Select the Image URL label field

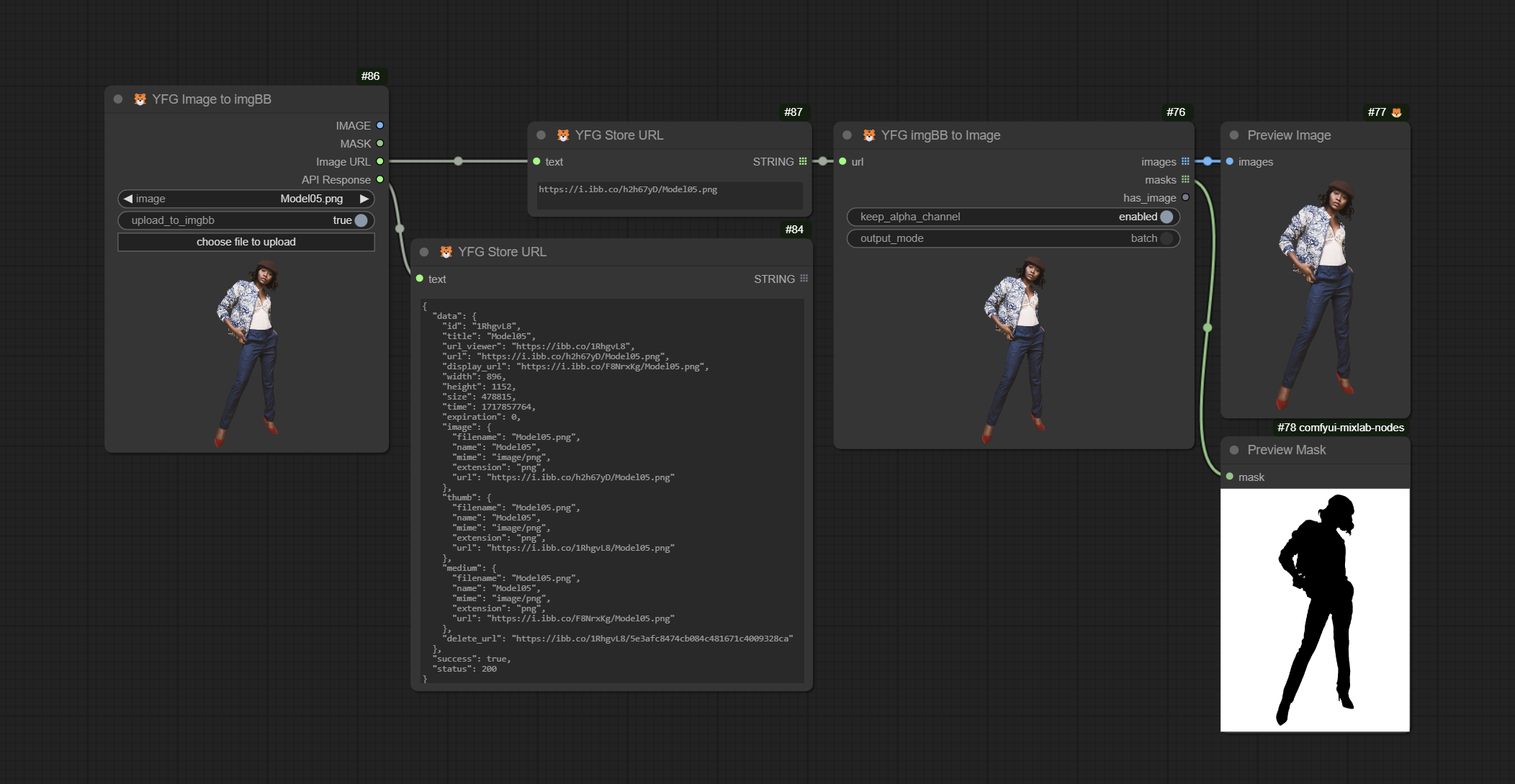pyautogui.click(x=343, y=161)
